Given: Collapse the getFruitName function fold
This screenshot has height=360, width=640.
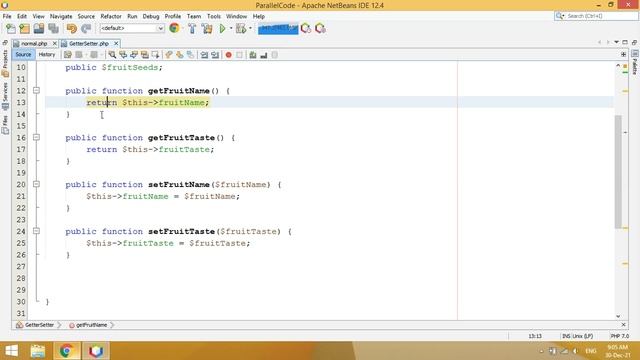Looking at the screenshot, I should tap(36, 90).
